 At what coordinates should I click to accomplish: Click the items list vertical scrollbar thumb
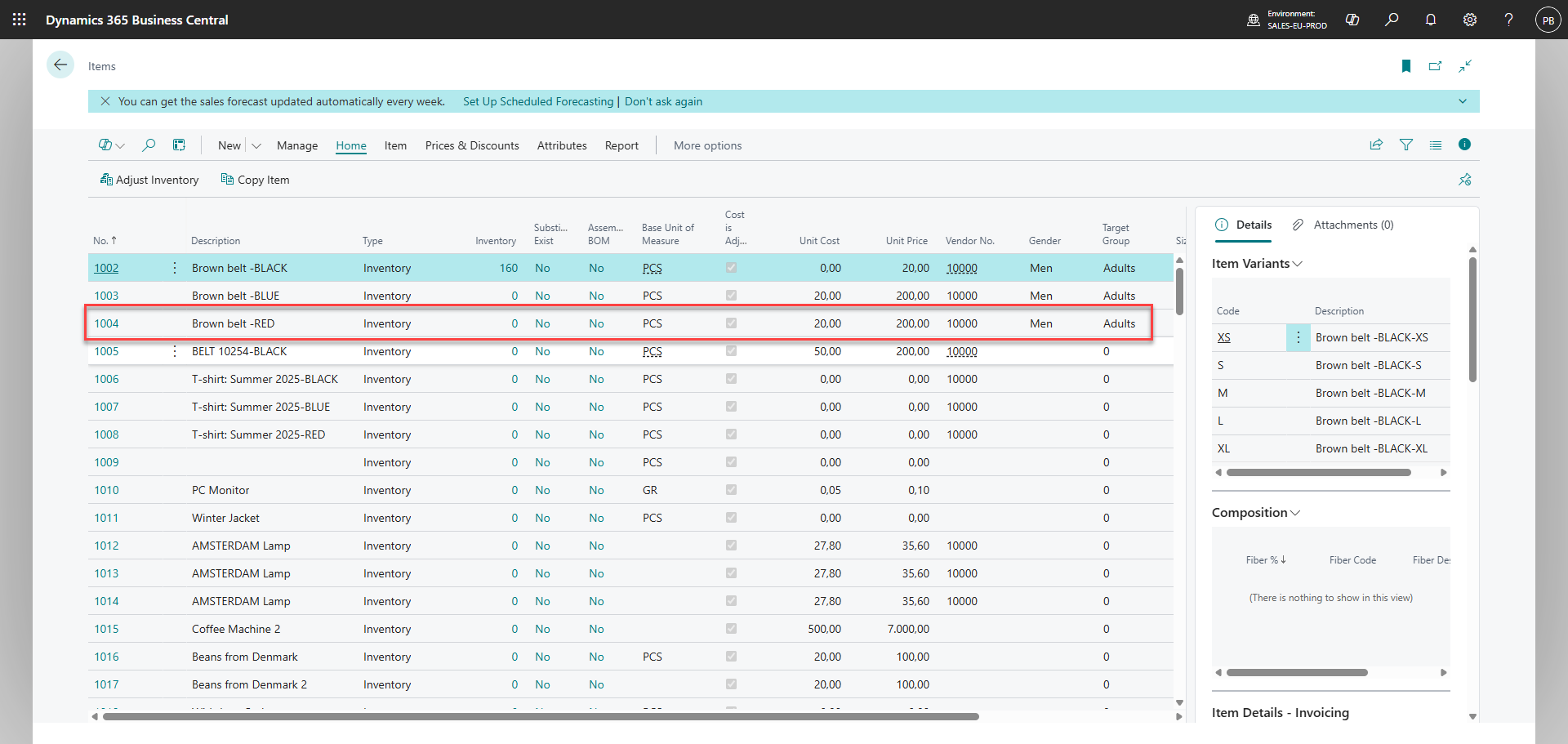click(x=1179, y=290)
